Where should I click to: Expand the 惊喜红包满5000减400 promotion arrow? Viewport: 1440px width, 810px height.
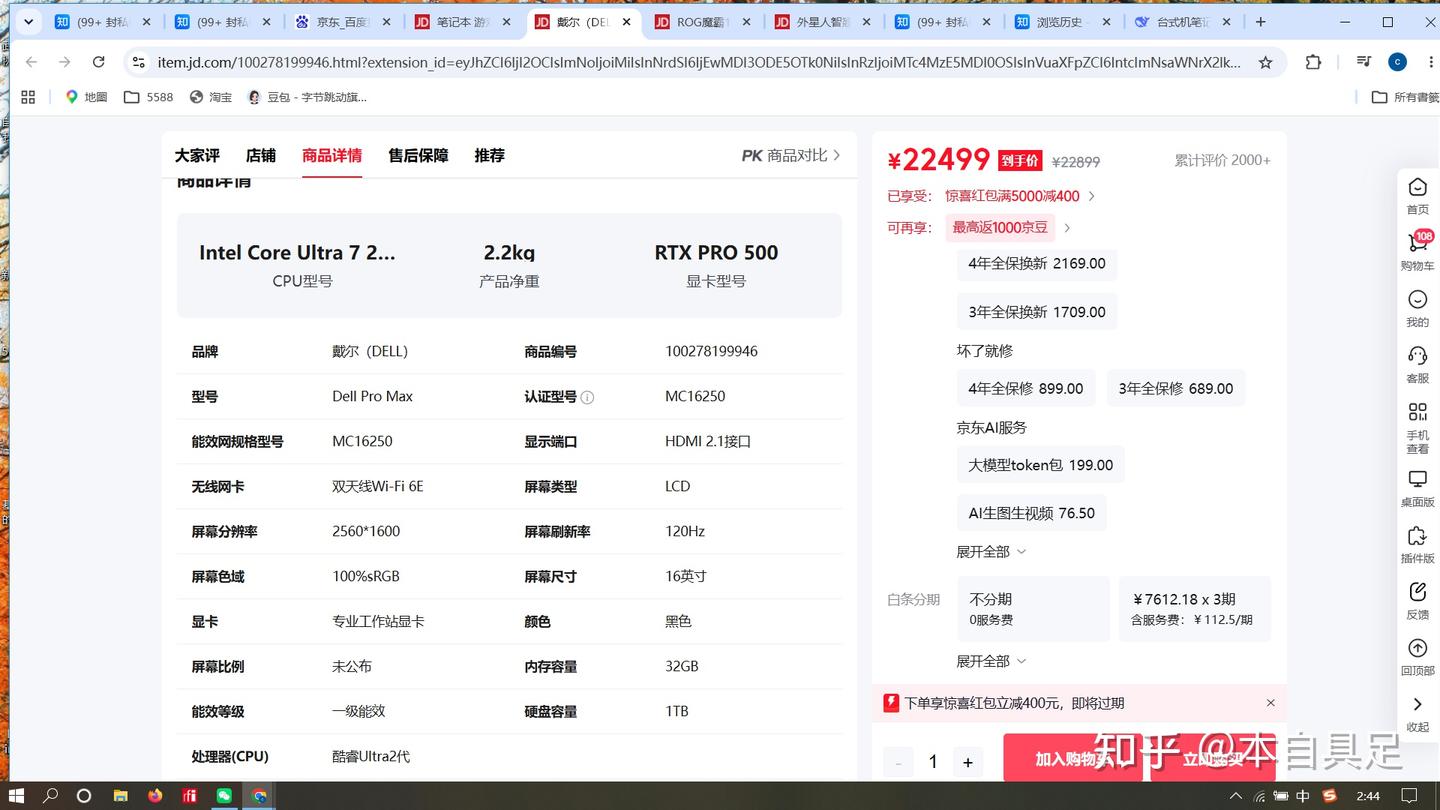(x=1092, y=196)
